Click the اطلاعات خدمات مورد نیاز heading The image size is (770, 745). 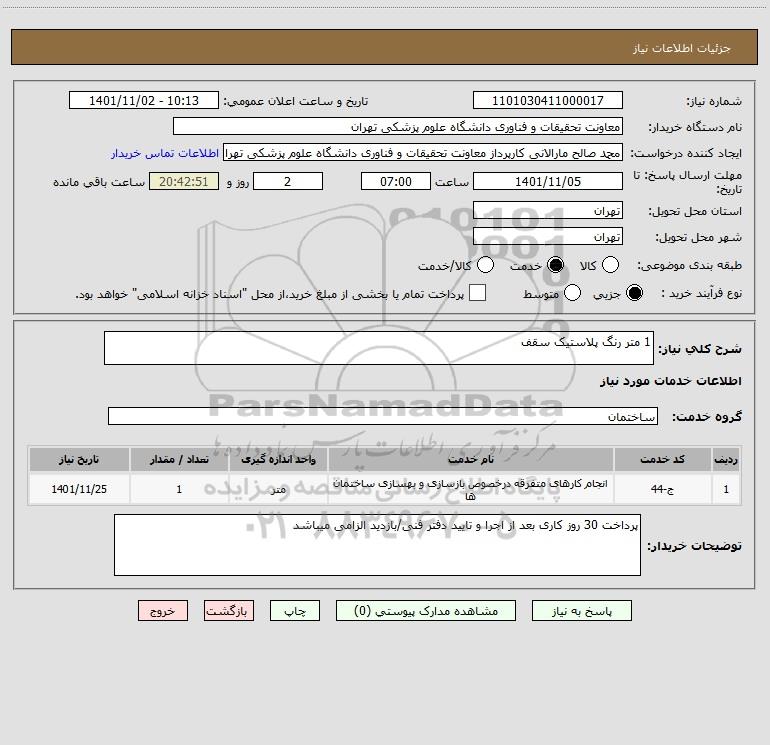(670, 381)
